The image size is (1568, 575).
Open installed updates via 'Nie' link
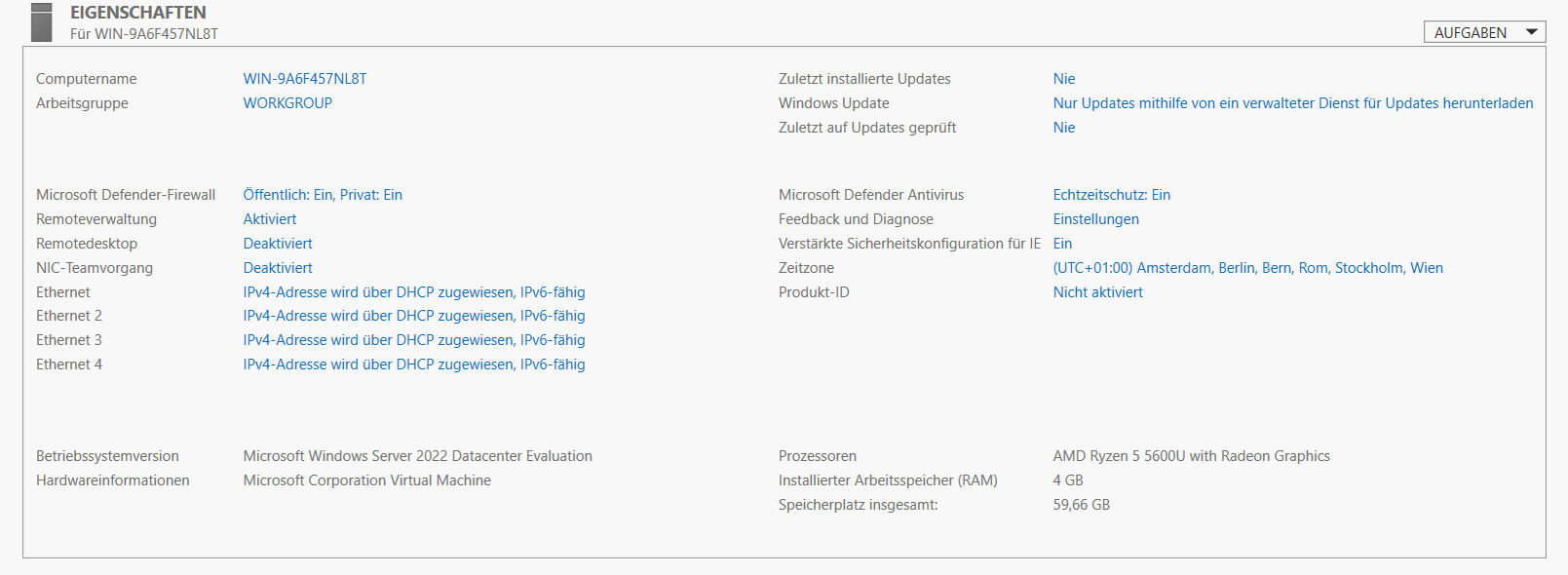(x=1064, y=78)
